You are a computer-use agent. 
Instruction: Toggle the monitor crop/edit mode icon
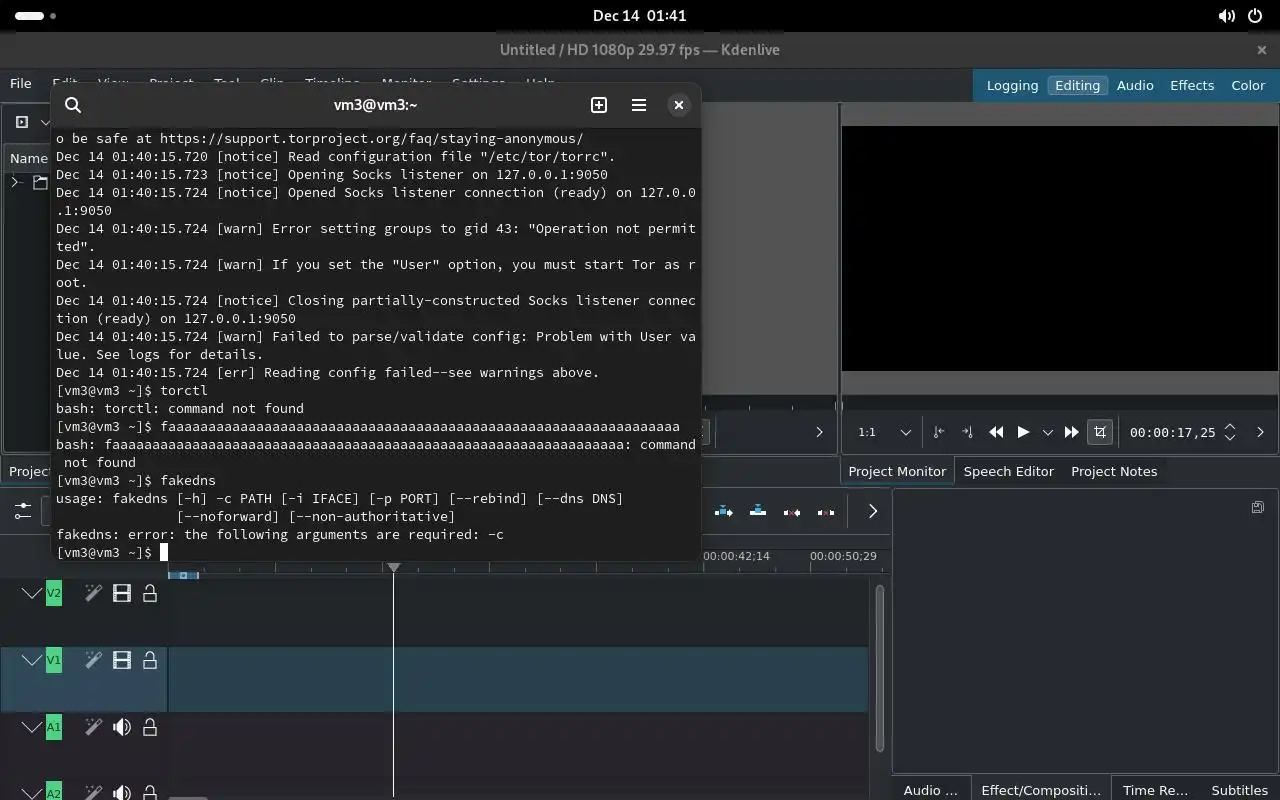[1100, 432]
